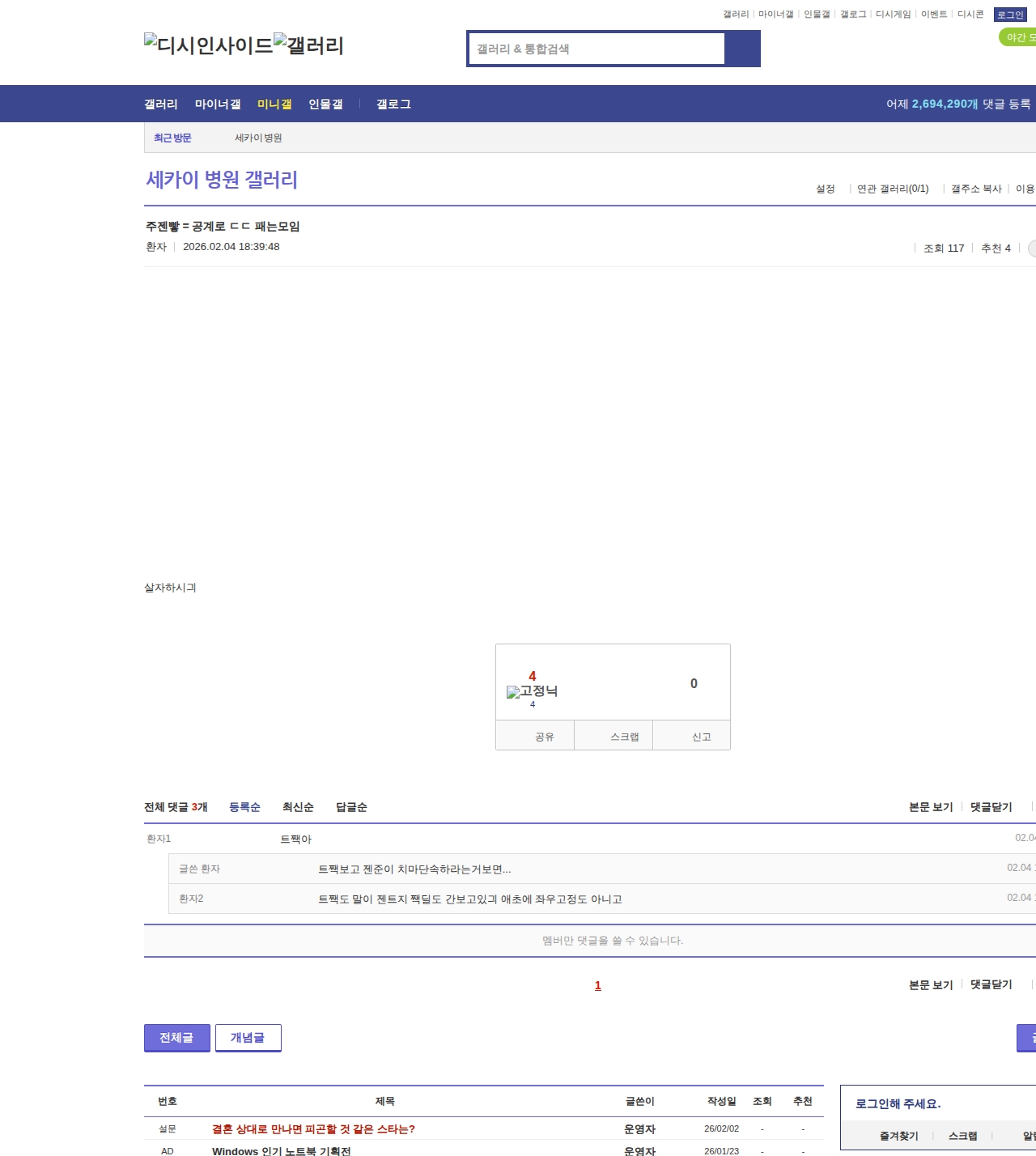The height and width of the screenshot is (1156, 1036).
Task: Report the post with the 신고 button
Action: [701, 737]
